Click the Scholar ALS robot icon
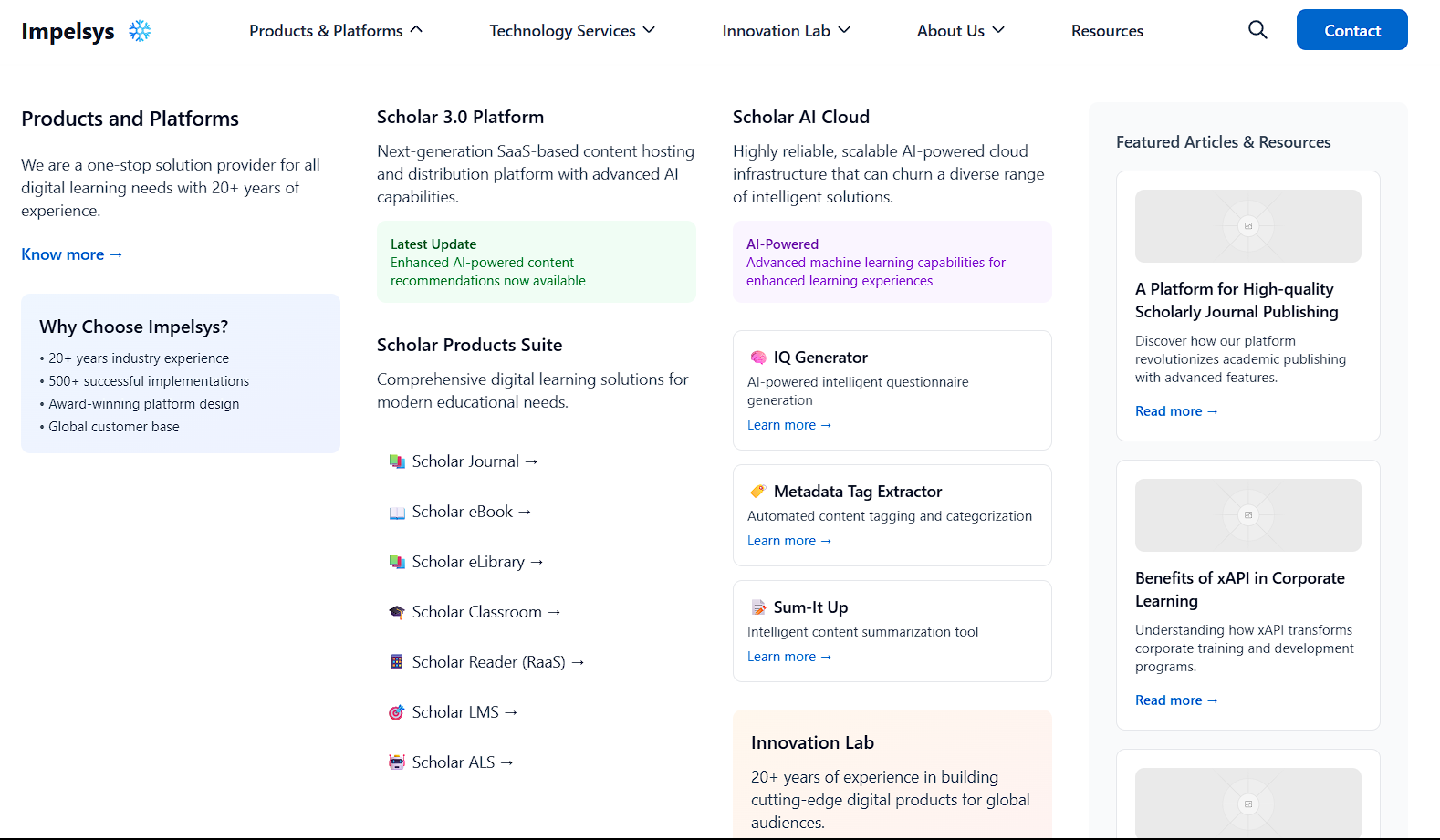The height and width of the screenshot is (840, 1440). pos(397,762)
